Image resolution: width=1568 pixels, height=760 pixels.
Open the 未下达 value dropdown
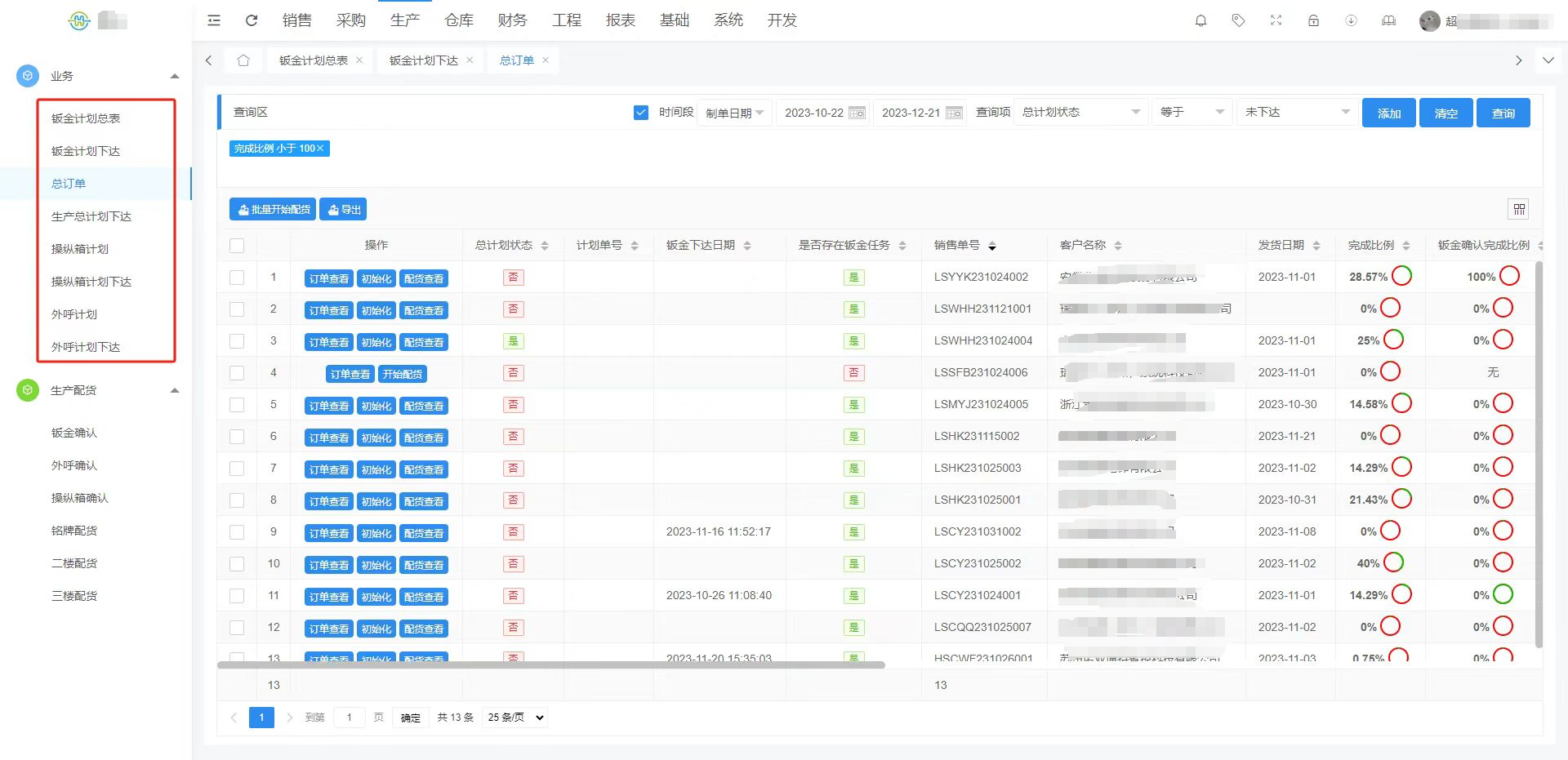click(1297, 113)
